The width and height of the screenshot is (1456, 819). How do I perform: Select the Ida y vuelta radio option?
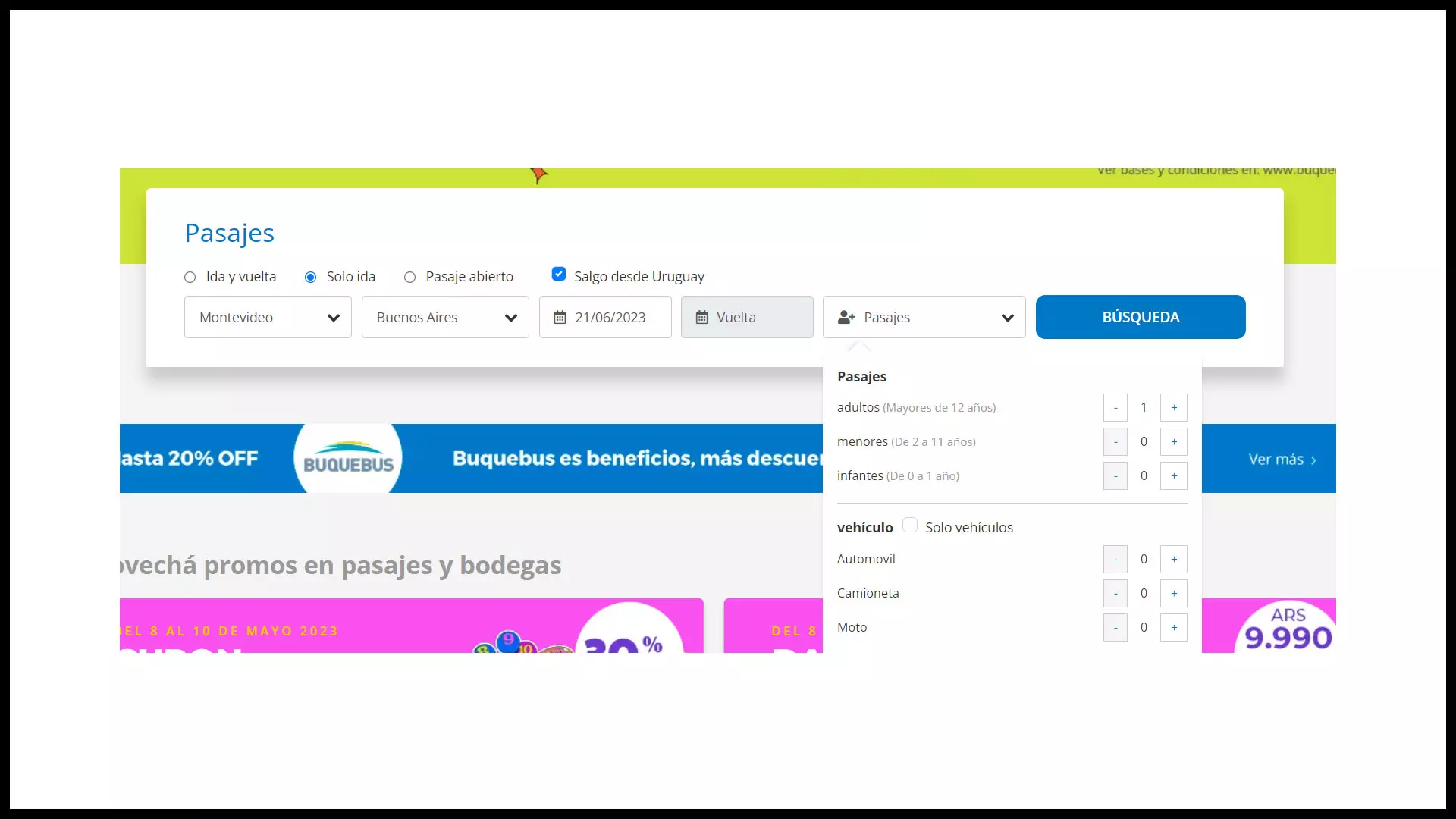click(x=190, y=277)
